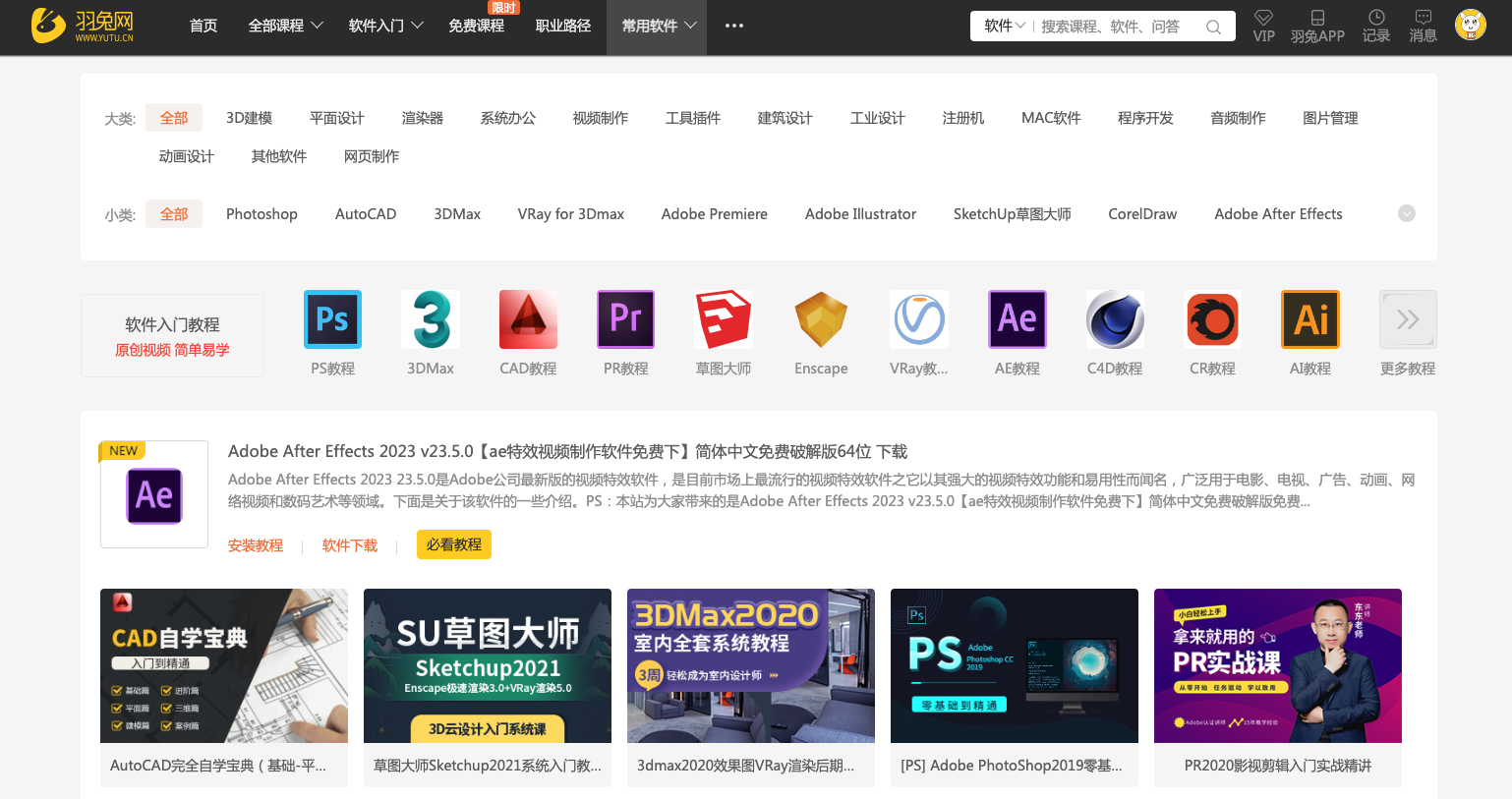The image size is (1512, 799).
Task: Filter by VRay for 3Dmax subcategory
Action: (571, 214)
